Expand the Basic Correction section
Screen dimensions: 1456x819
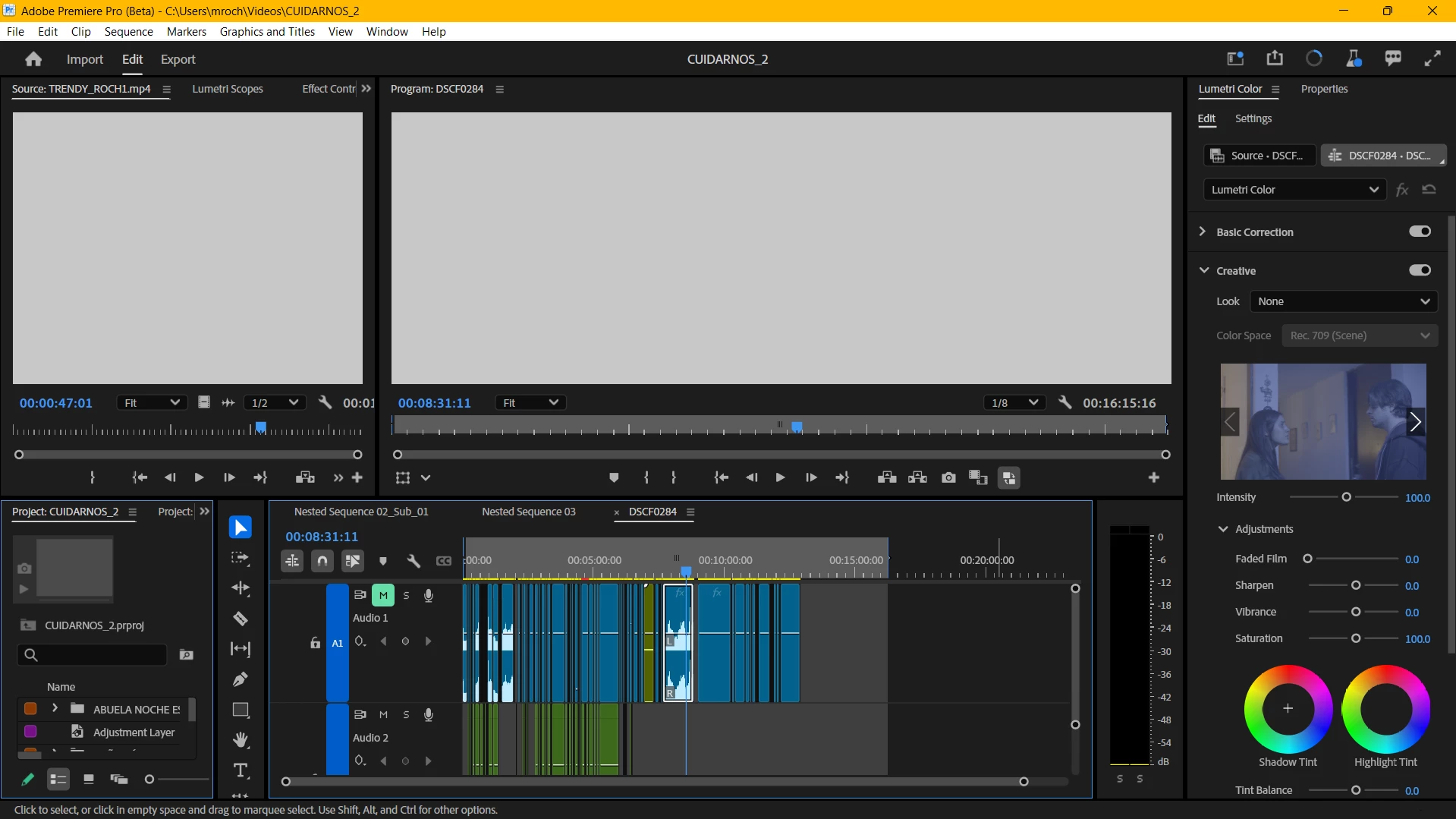(1203, 232)
